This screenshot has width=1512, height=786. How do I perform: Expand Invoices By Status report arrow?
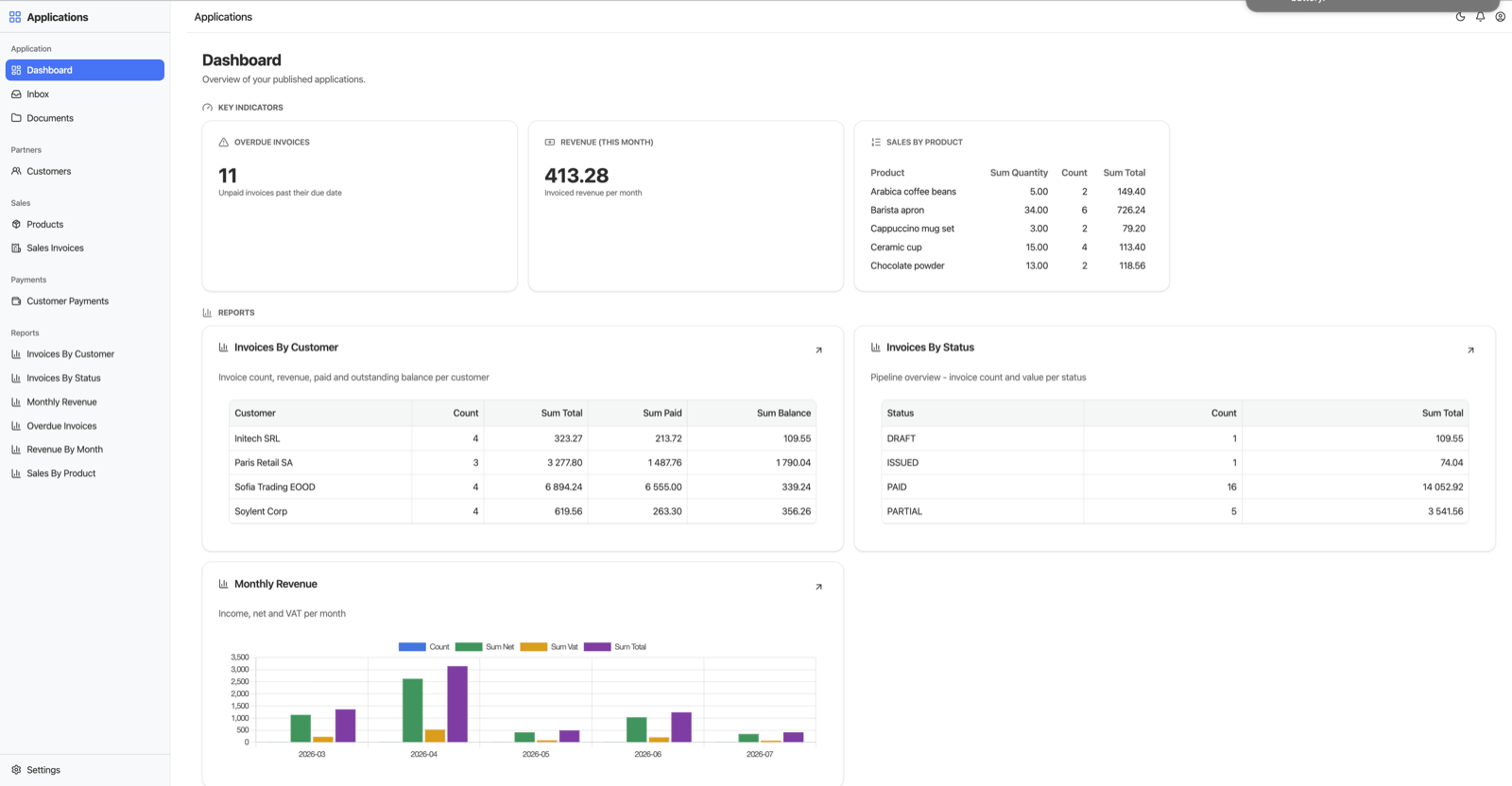pos(1470,350)
